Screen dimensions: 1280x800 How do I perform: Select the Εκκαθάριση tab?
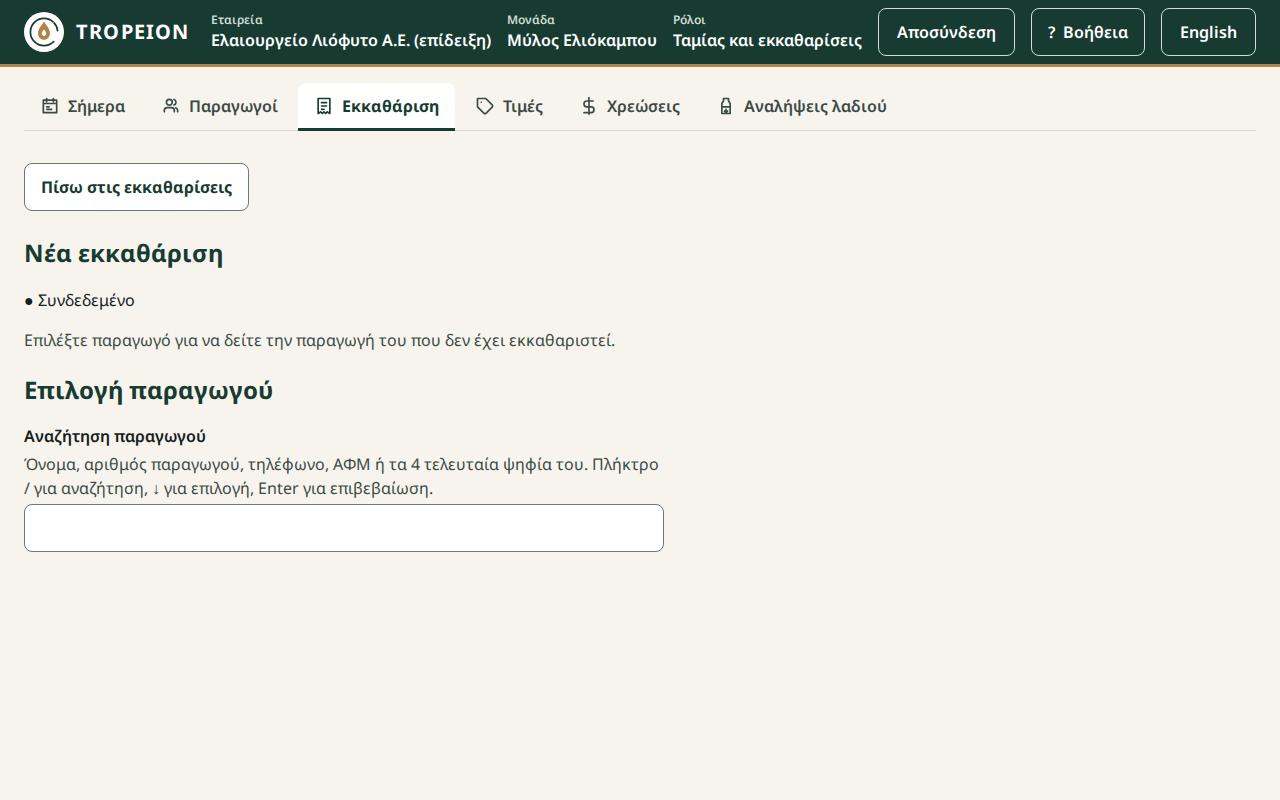click(x=377, y=106)
